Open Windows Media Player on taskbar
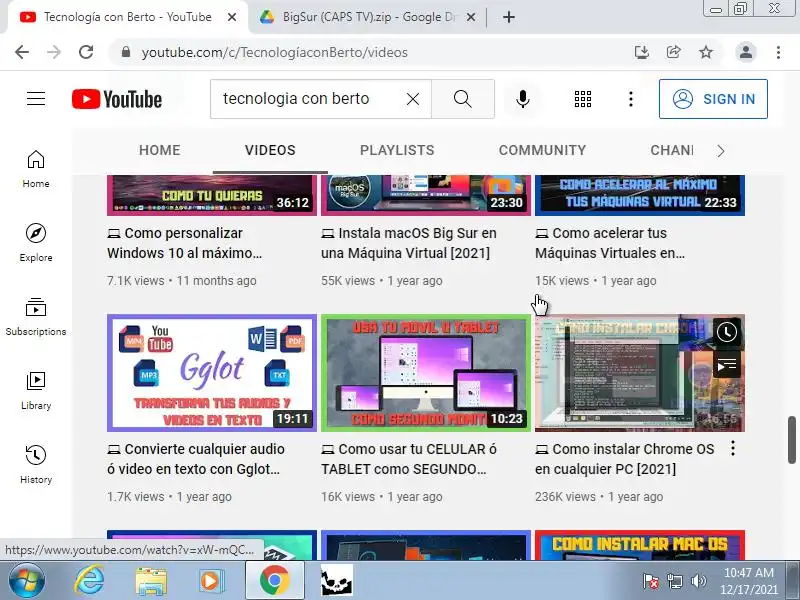The height and width of the screenshot is (600, 800). 210,581
